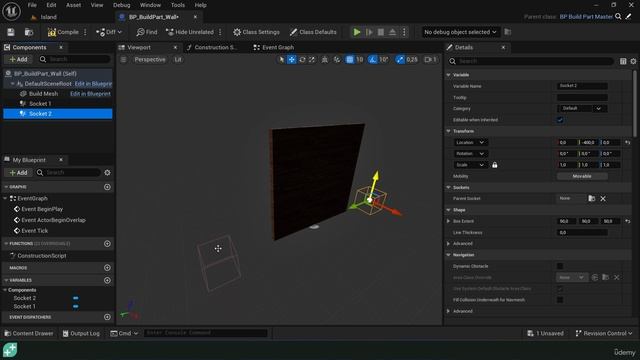Open the Debug menu
The width and height of the screenshot is (640, 360).
click(x=121, y=5)
